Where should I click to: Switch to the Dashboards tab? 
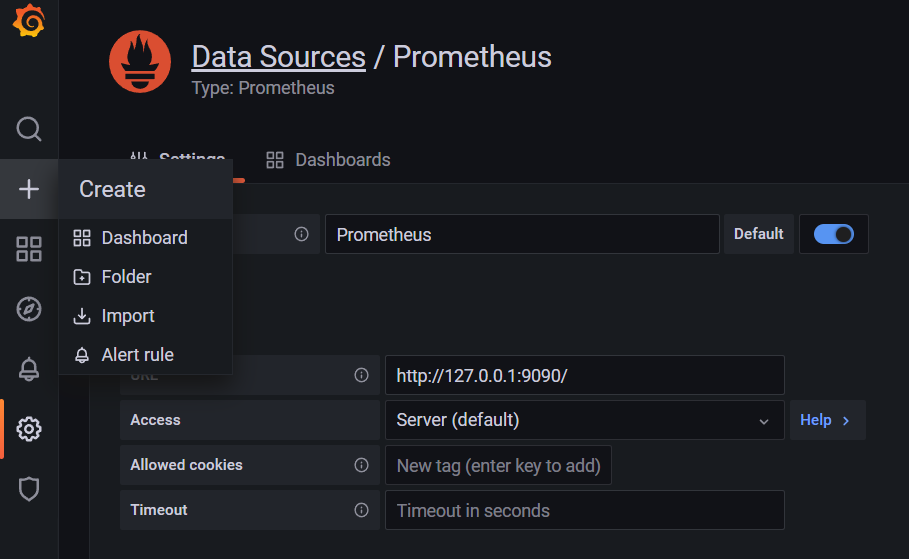(x=329, y=160)
